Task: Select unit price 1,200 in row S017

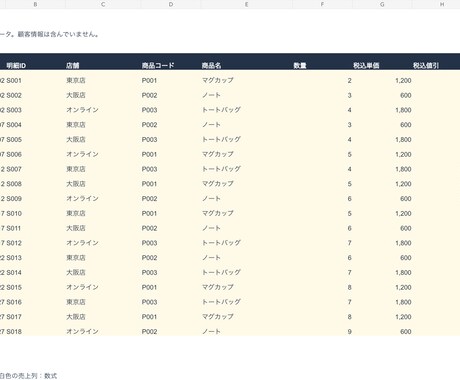Action: pyautogui.click(x=403, y=317)
